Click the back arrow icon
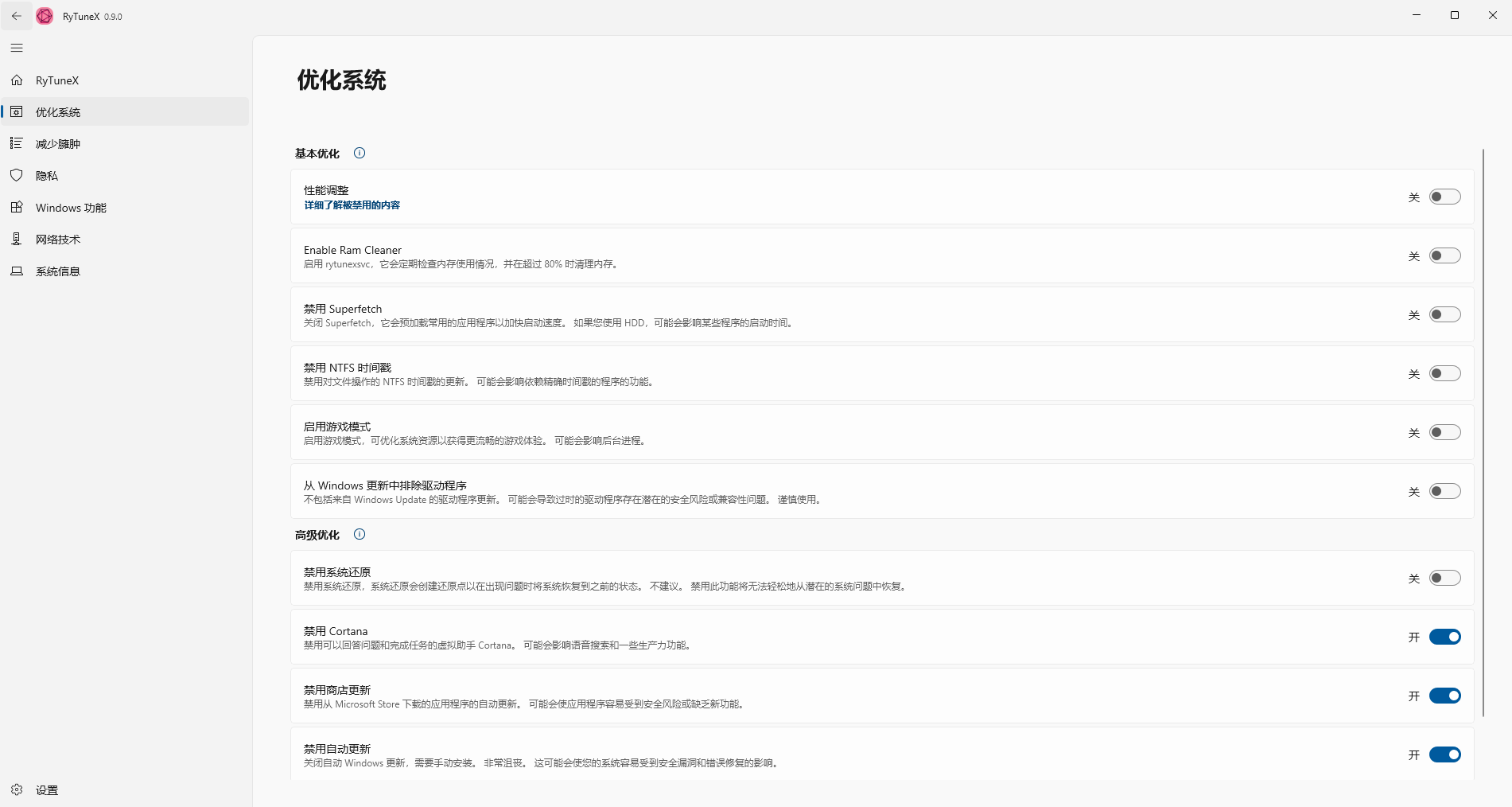Screen dimensions: 1512x807 tap(17, 16)
